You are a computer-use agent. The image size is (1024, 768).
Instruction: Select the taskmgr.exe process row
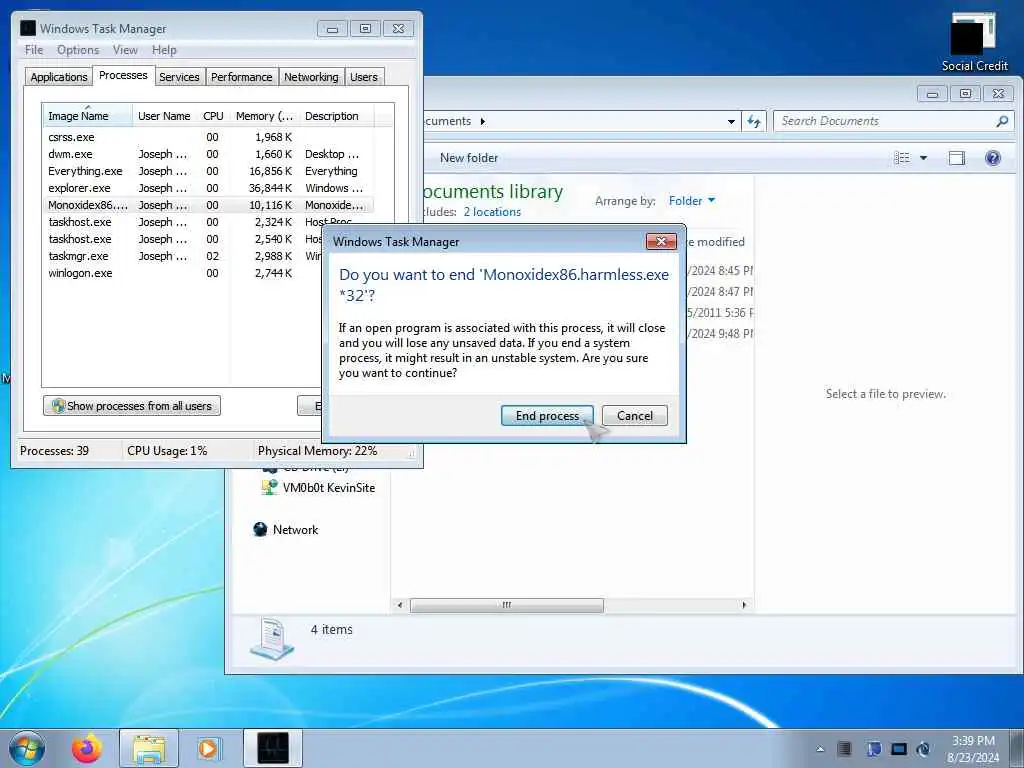click(x=183, y=256)
